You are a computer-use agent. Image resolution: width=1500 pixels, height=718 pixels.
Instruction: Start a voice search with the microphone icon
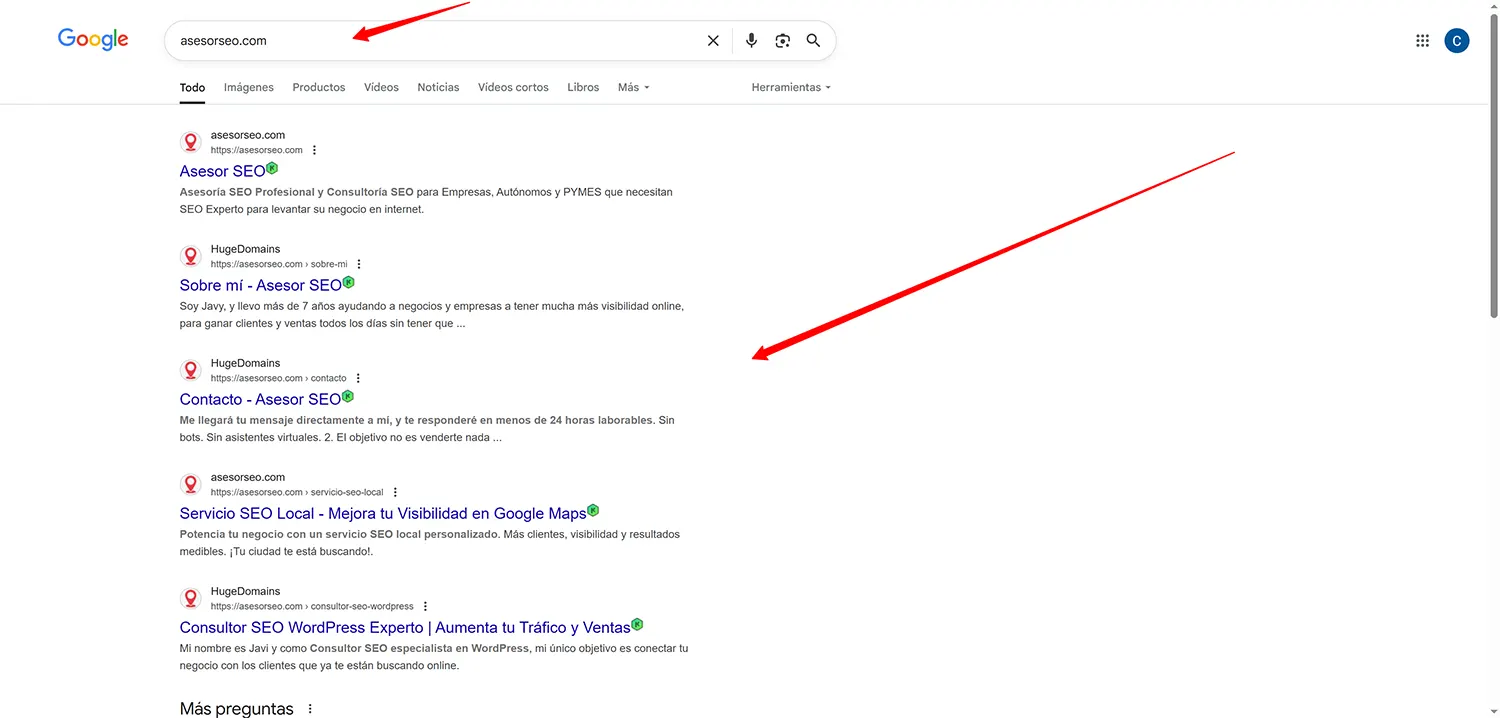(x=751, y=40)
